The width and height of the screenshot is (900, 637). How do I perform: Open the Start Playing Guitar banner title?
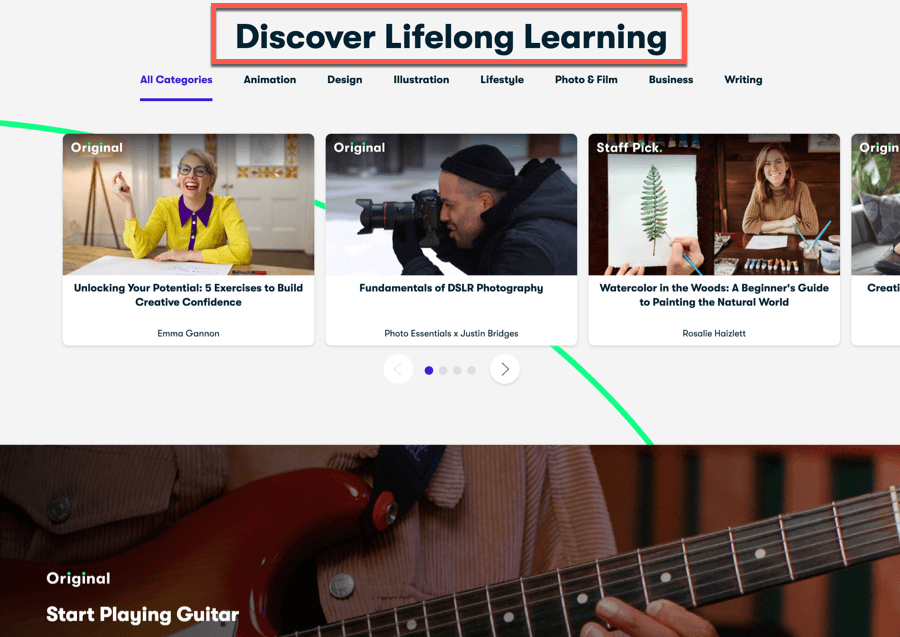click(x=142, y=615)
